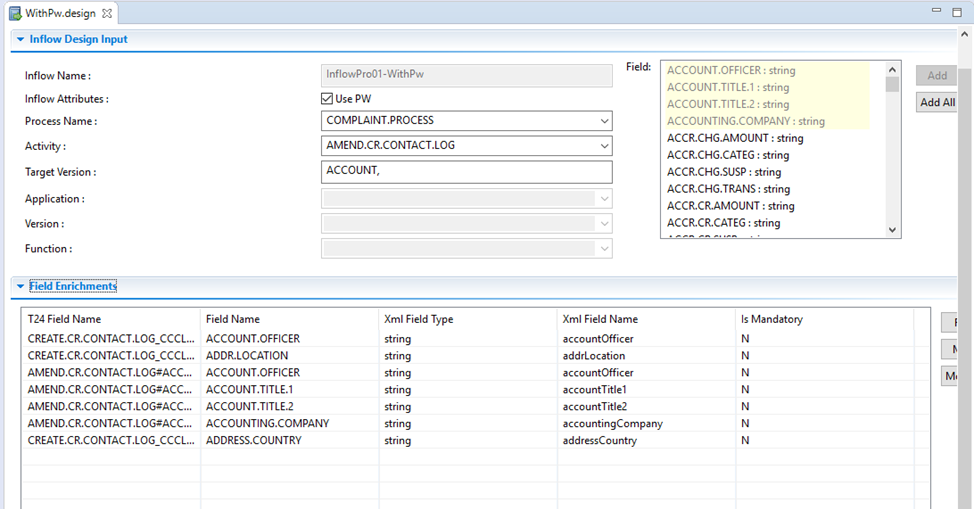Click the Add All button
The image size is (974, 509).
tap(937, 102)
